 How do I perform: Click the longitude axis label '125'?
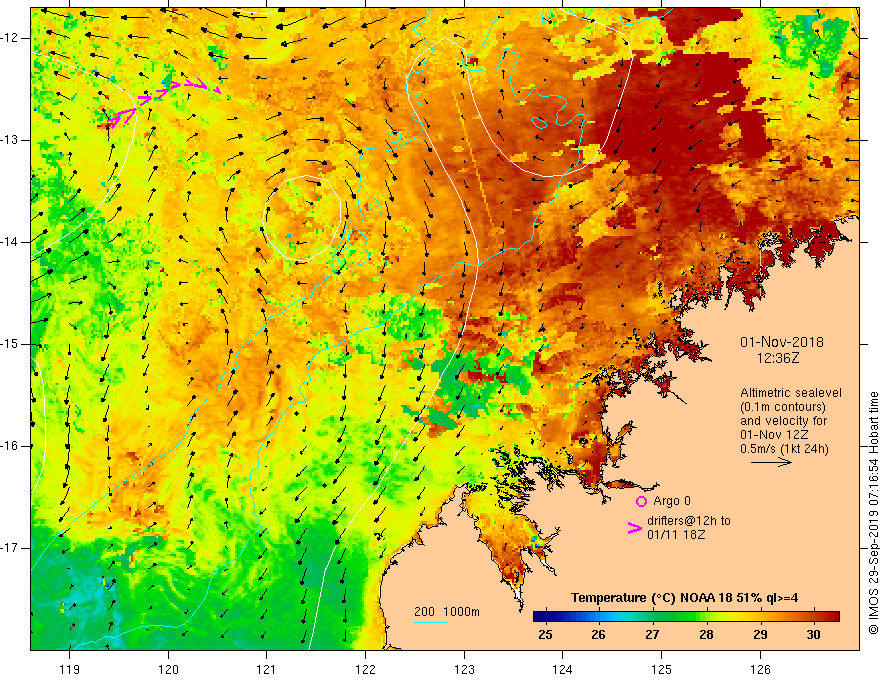[x=662, y=669]
